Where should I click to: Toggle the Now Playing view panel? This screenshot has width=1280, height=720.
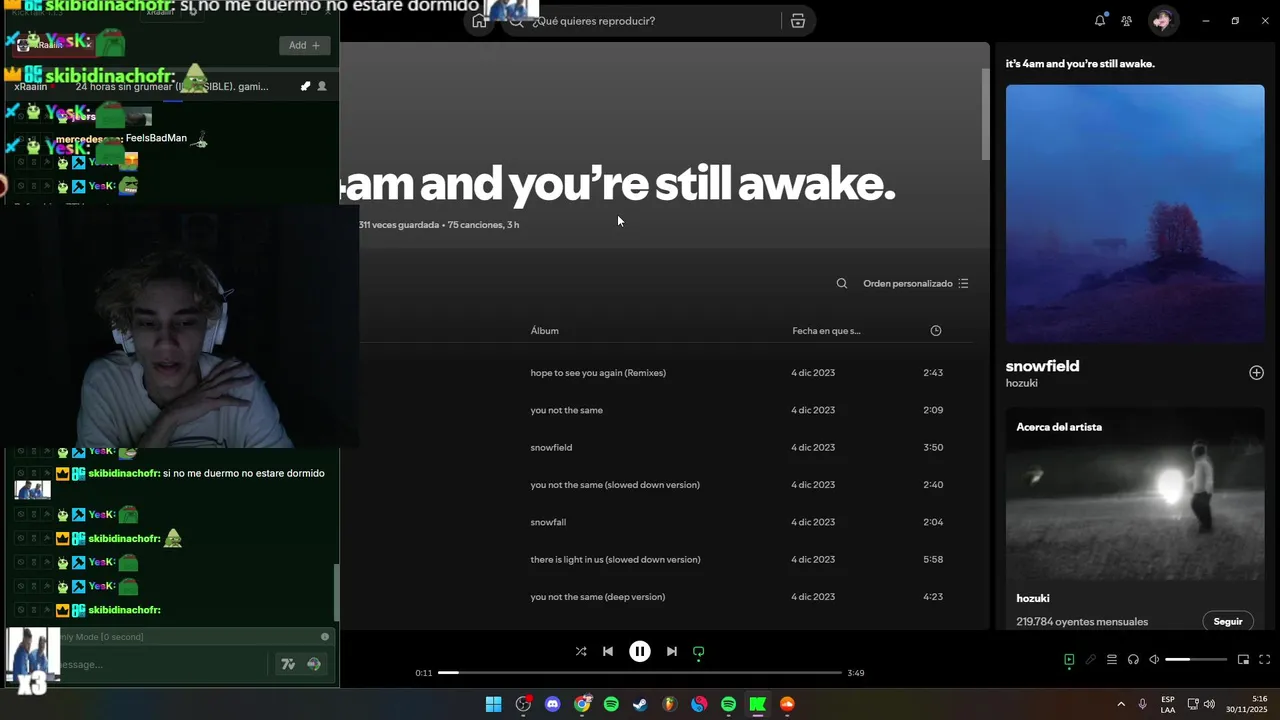(1069, 660)
